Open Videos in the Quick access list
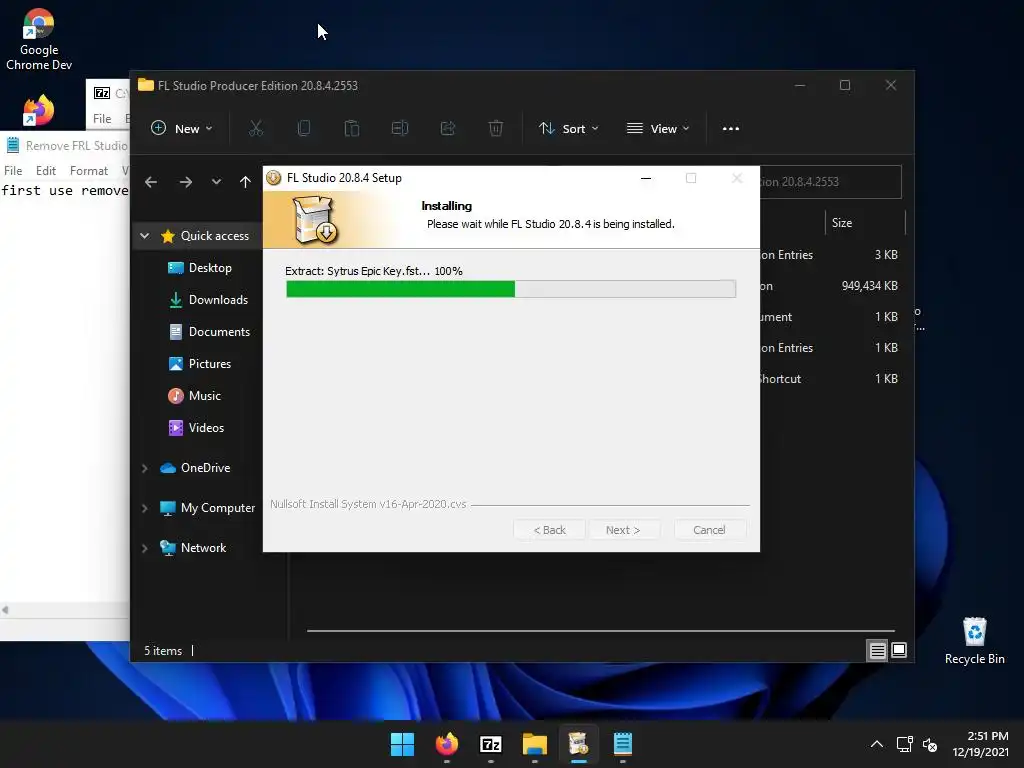Image resolution: width=1024 pixels, height=768 pixels. tap(196, 428)
